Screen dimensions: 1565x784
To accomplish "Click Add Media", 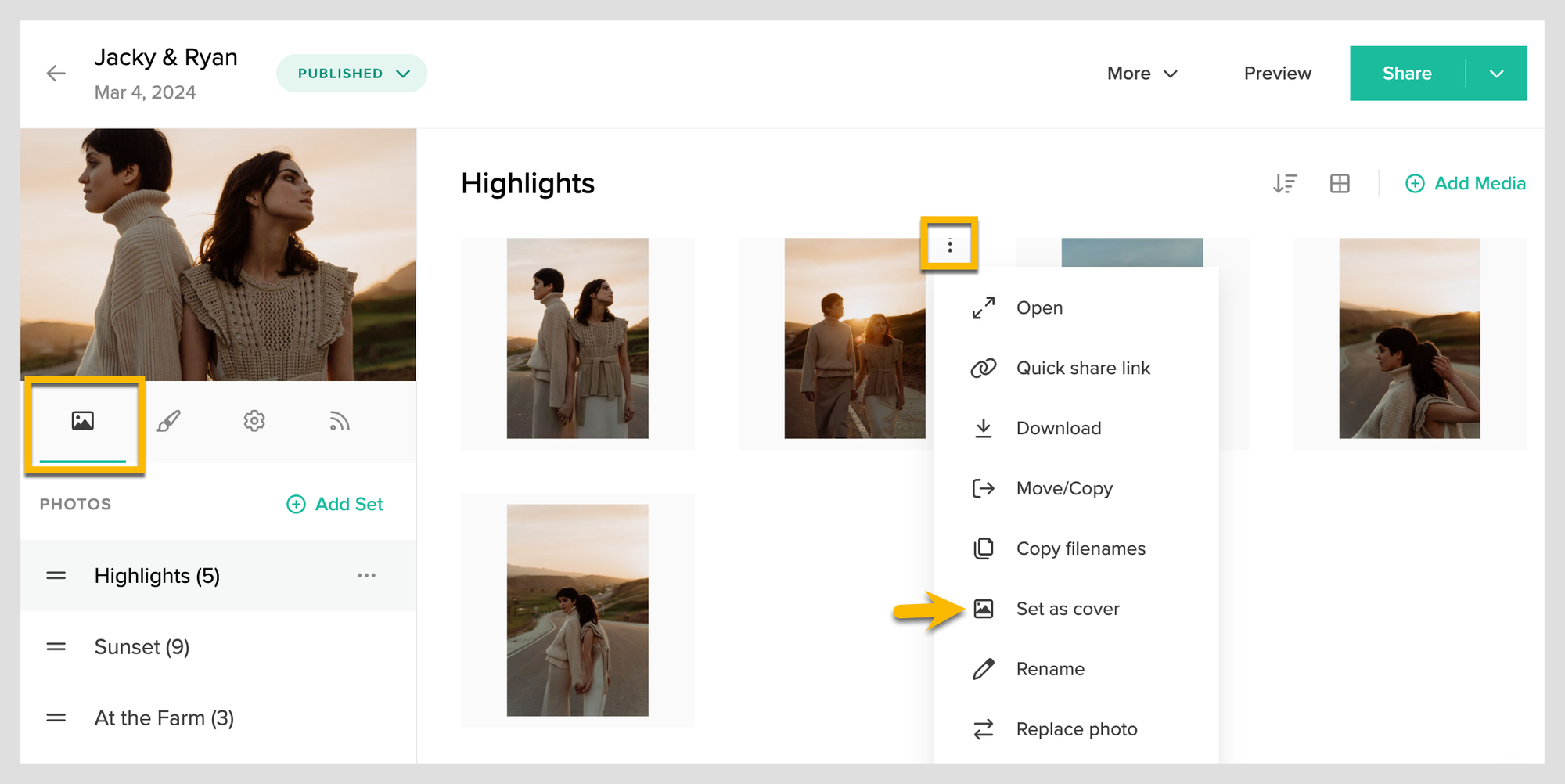I will coord(1466,183).
